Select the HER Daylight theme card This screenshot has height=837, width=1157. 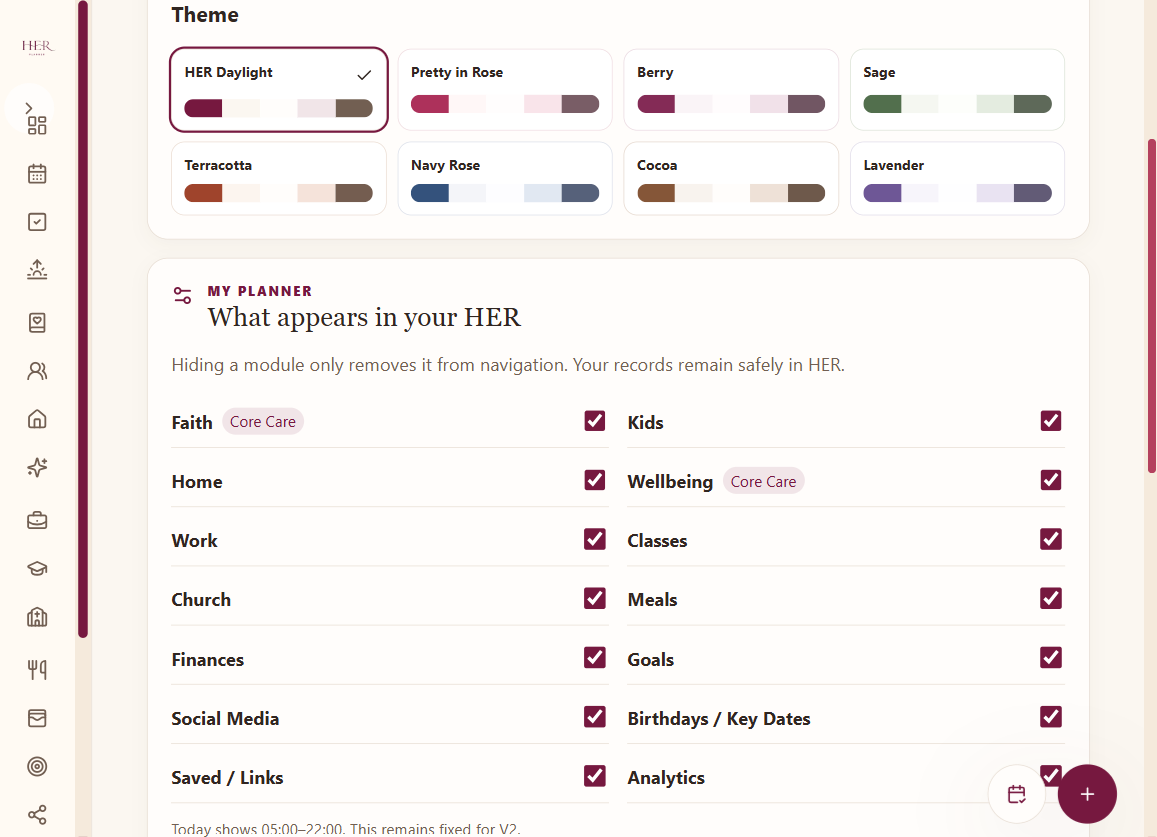pyautogui.click(x=279, y=90)
